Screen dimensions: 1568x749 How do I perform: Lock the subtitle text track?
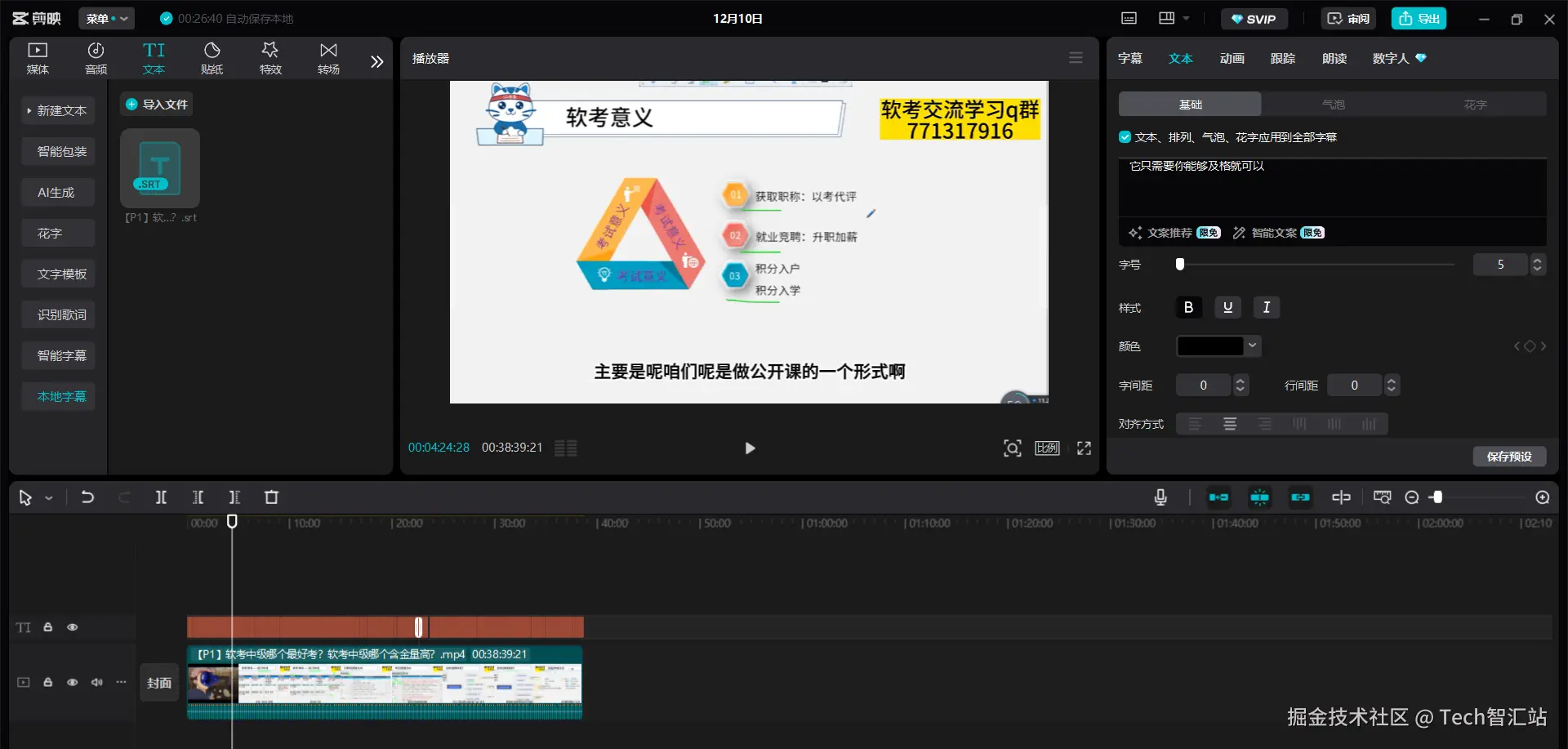(x=48, y=627)
